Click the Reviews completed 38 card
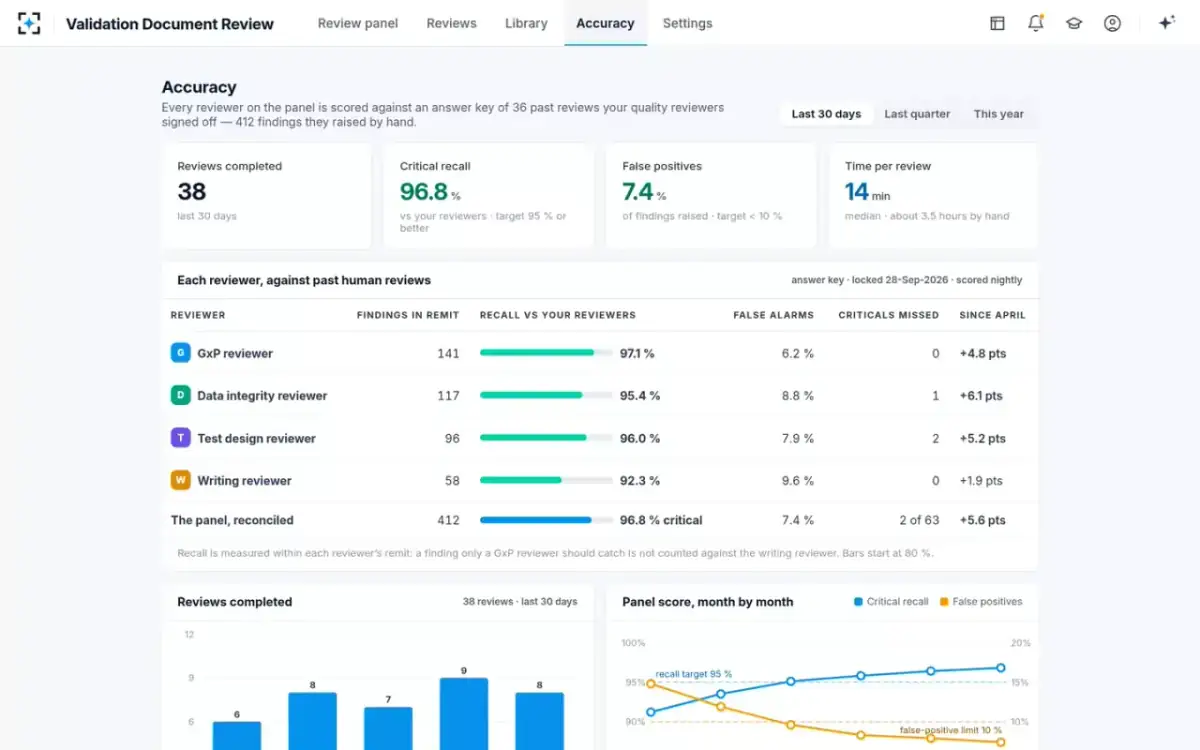Image resolution: width=1200 pixels, height=750 pixels. click(x=266, y=196)
